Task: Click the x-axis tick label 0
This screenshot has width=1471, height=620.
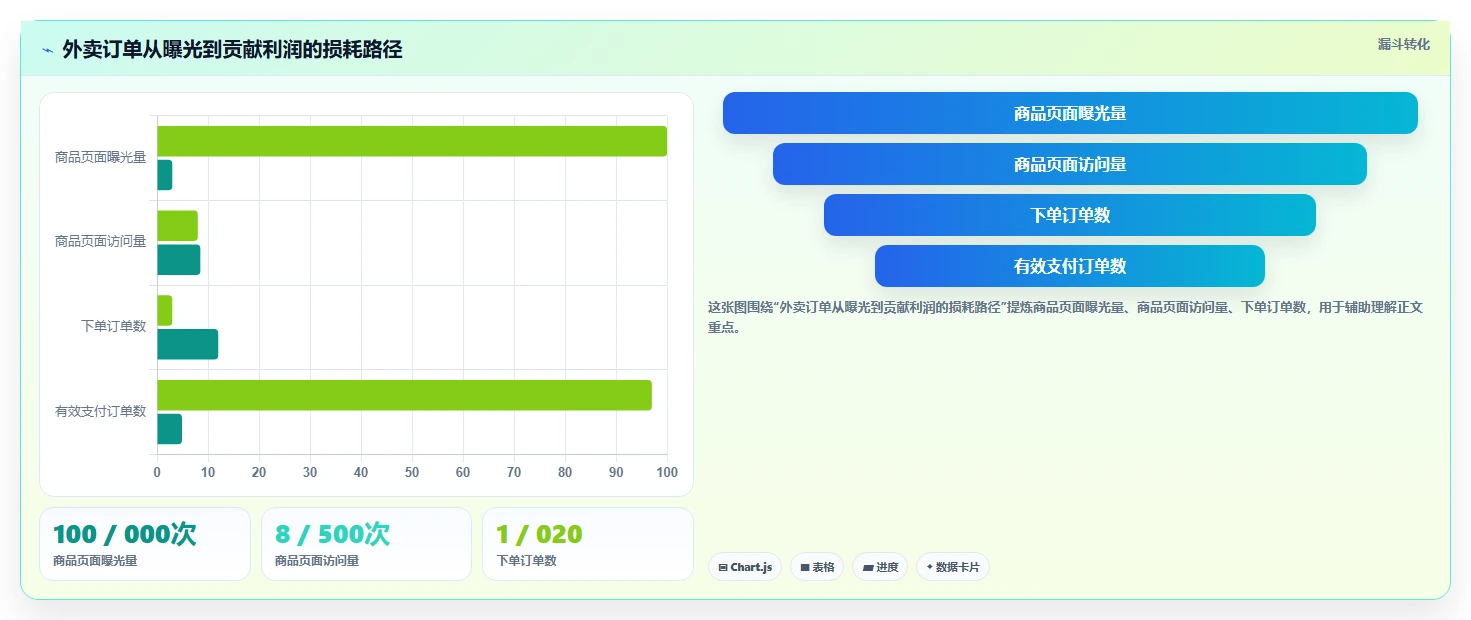Action: point(157,472)
